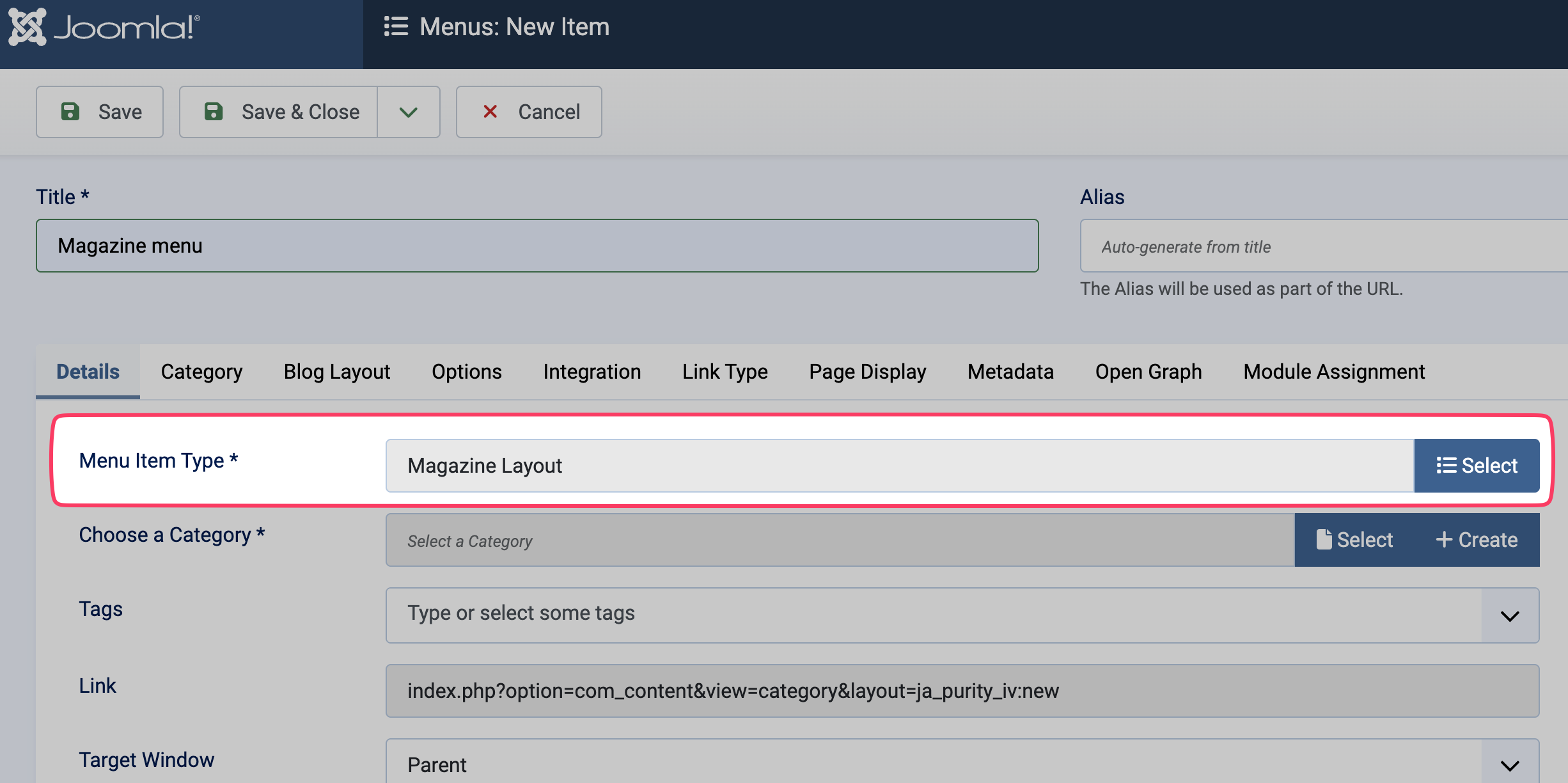Click into the Title input field
Image resolution: width=1568 pixels, height=783 pixels.
(537, 246)
